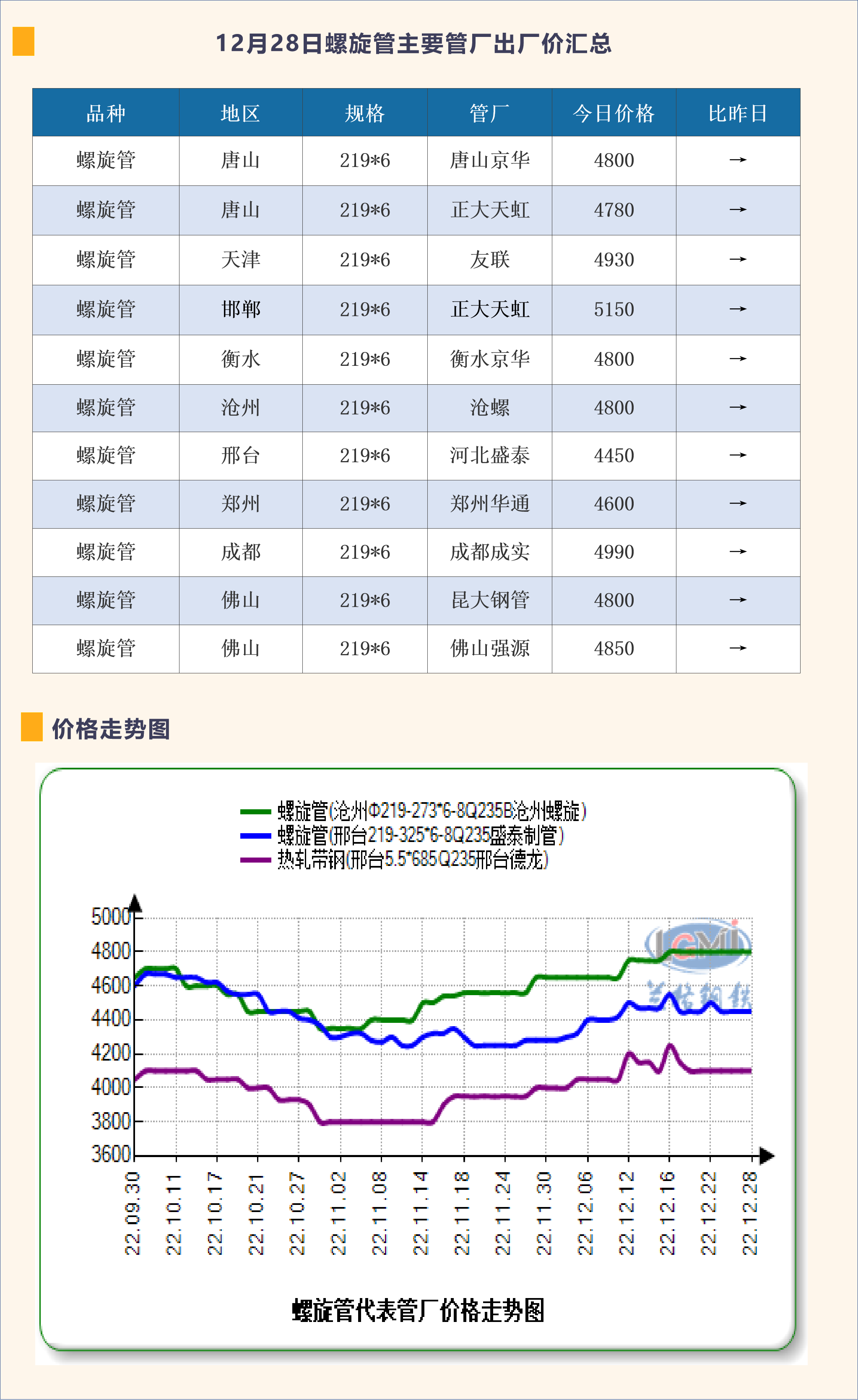Click 河北盛泰 factory name cell
858x1400 pixels.
pos(489,456)
